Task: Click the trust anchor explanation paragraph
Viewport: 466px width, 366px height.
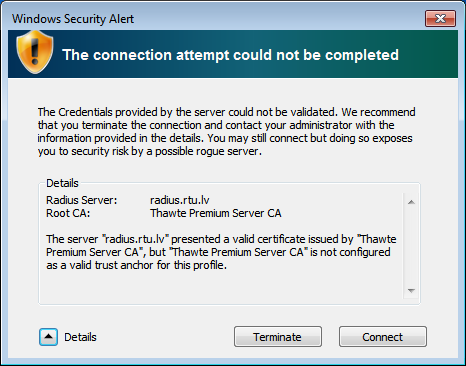Action: 221,252
